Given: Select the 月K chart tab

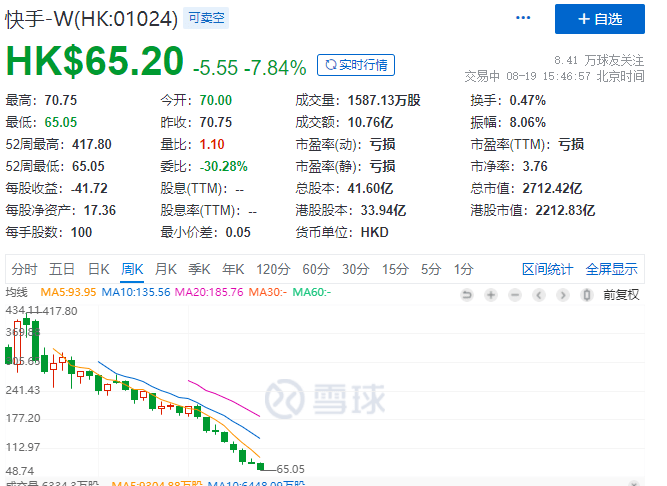Looking at the screenshot, I should pos(166,269).
